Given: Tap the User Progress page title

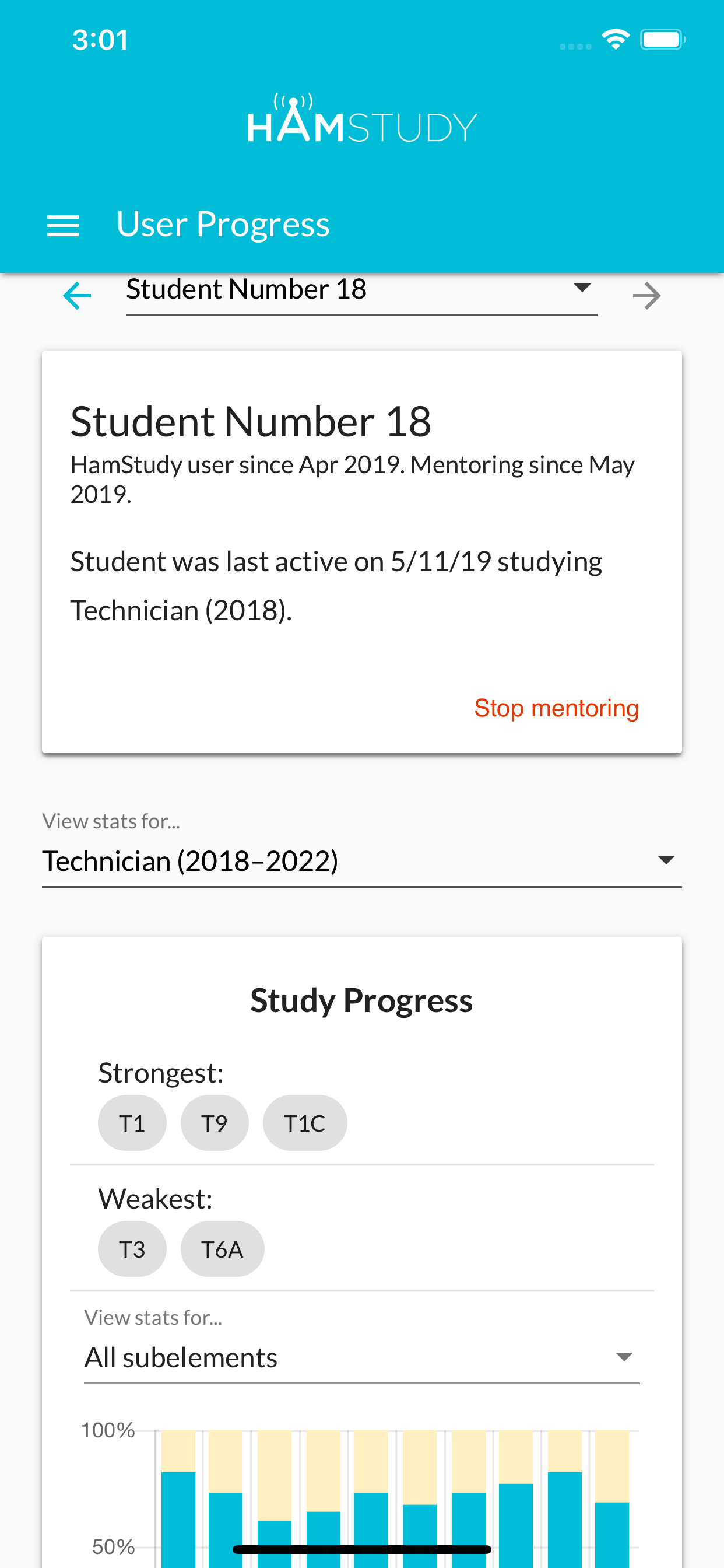Looking at the screenshot, I should pos(223,224).
